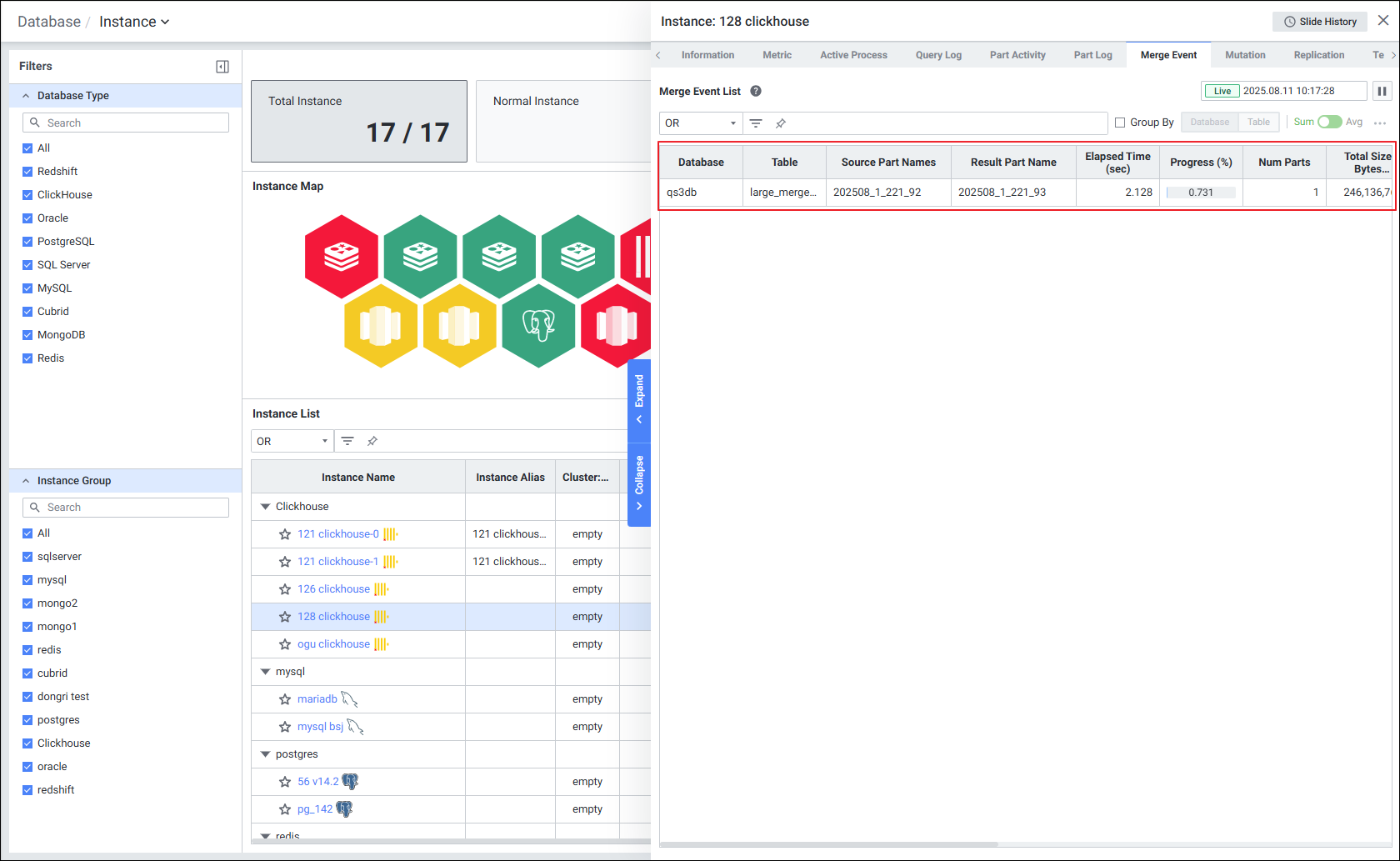Uncheck the Redshift database type
The height and width of the screenshot is (861, 1400).
click(x=27, y=172)
